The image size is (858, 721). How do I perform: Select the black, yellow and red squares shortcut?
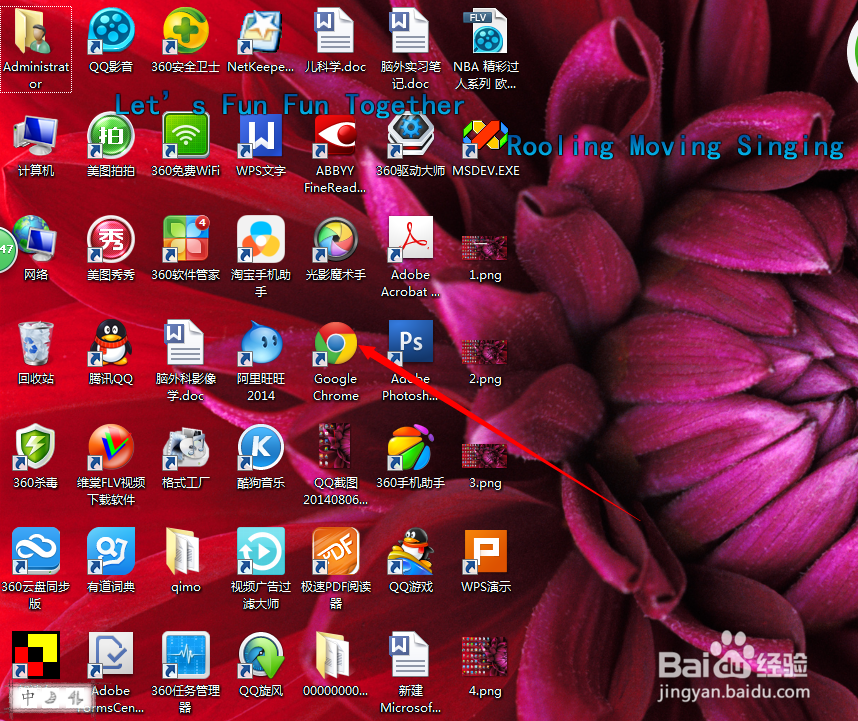(36, 655)
